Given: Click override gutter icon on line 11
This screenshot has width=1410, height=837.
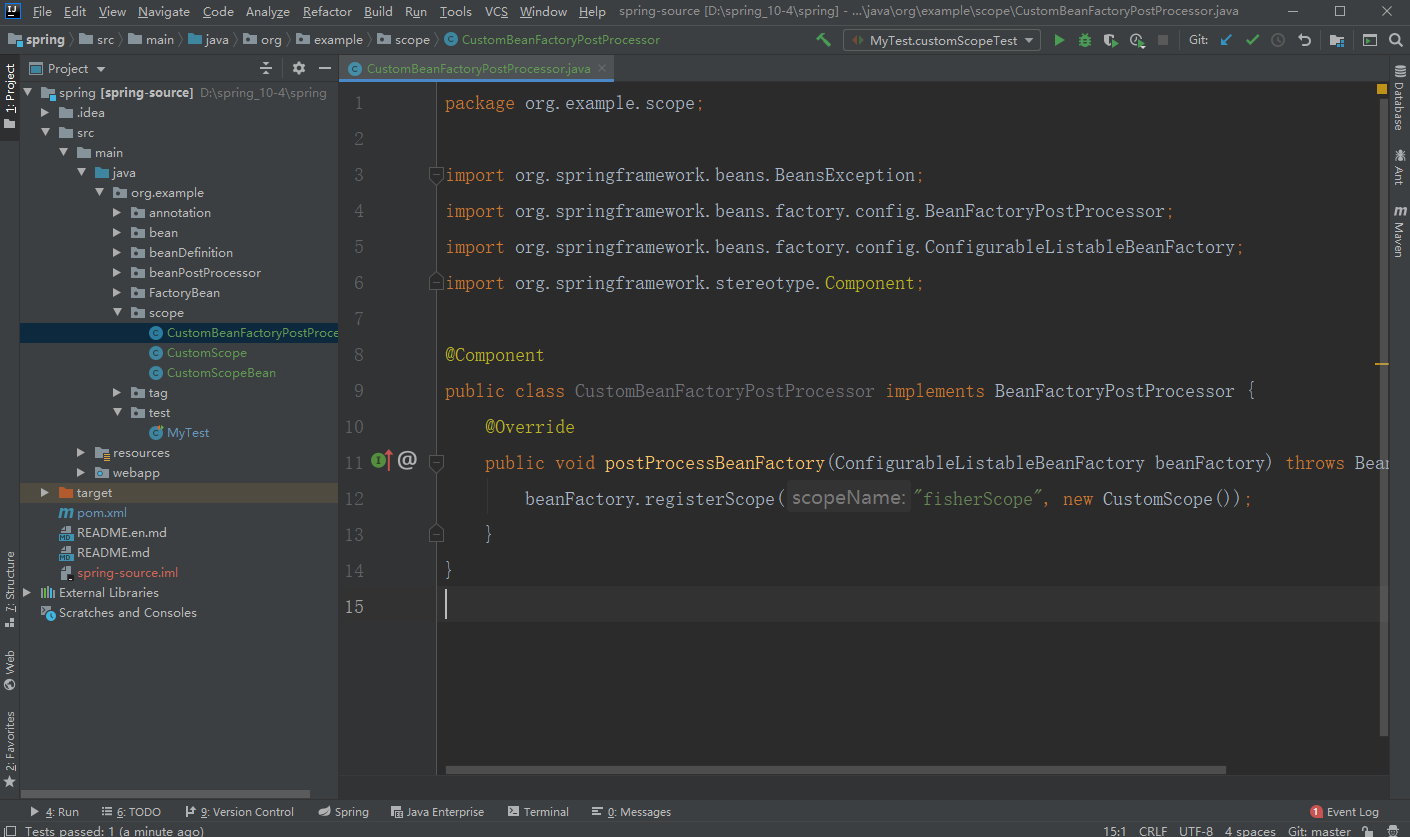Looking at the screenshot, I should pyautogui.click(x=382, y=461).
